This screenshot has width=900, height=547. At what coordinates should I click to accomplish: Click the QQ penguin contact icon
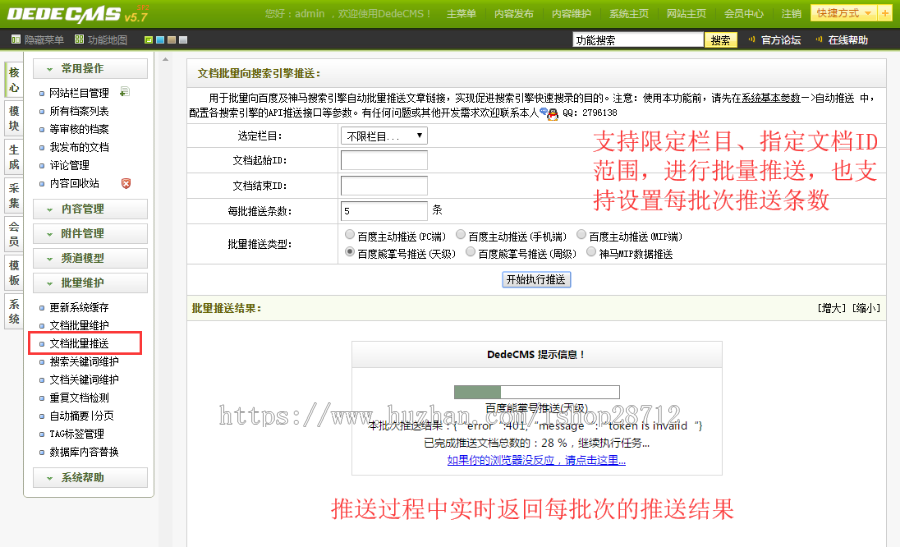tap(553, 114)
